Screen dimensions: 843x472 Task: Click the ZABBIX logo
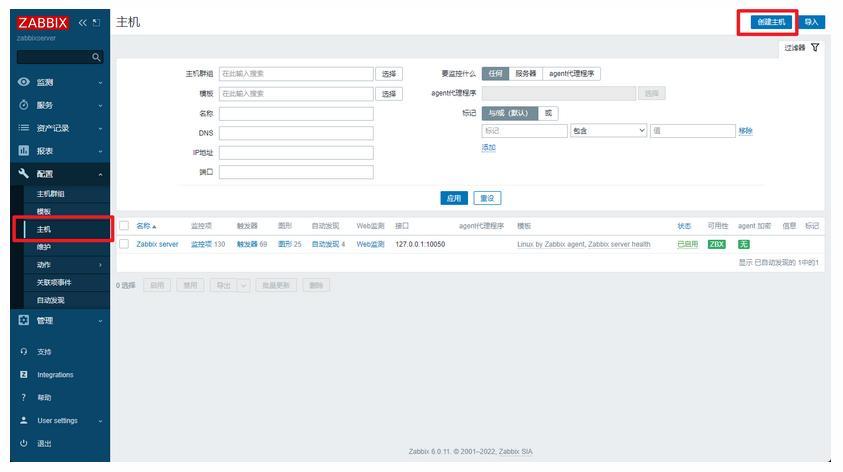tap(42, 23)
